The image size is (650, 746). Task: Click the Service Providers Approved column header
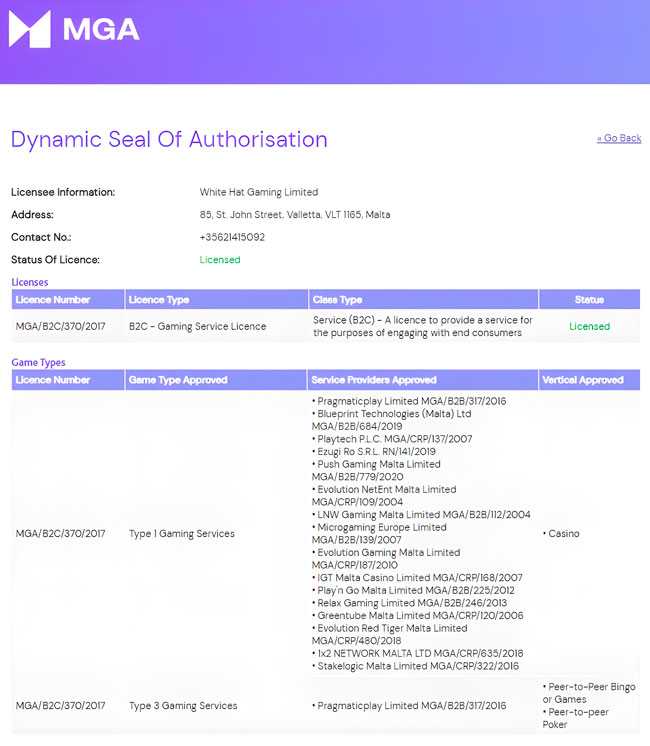click(x=423, y=380)
